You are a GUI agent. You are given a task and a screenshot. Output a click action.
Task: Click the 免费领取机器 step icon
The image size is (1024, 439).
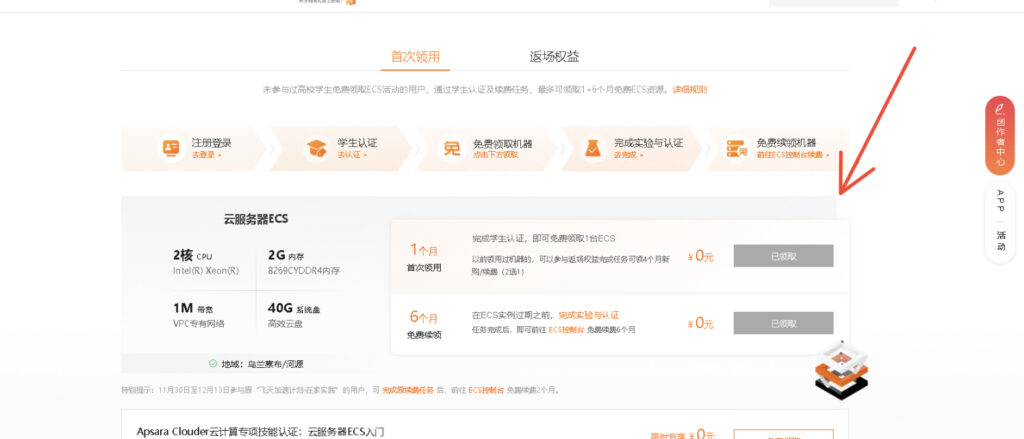(x=452, y=148)
